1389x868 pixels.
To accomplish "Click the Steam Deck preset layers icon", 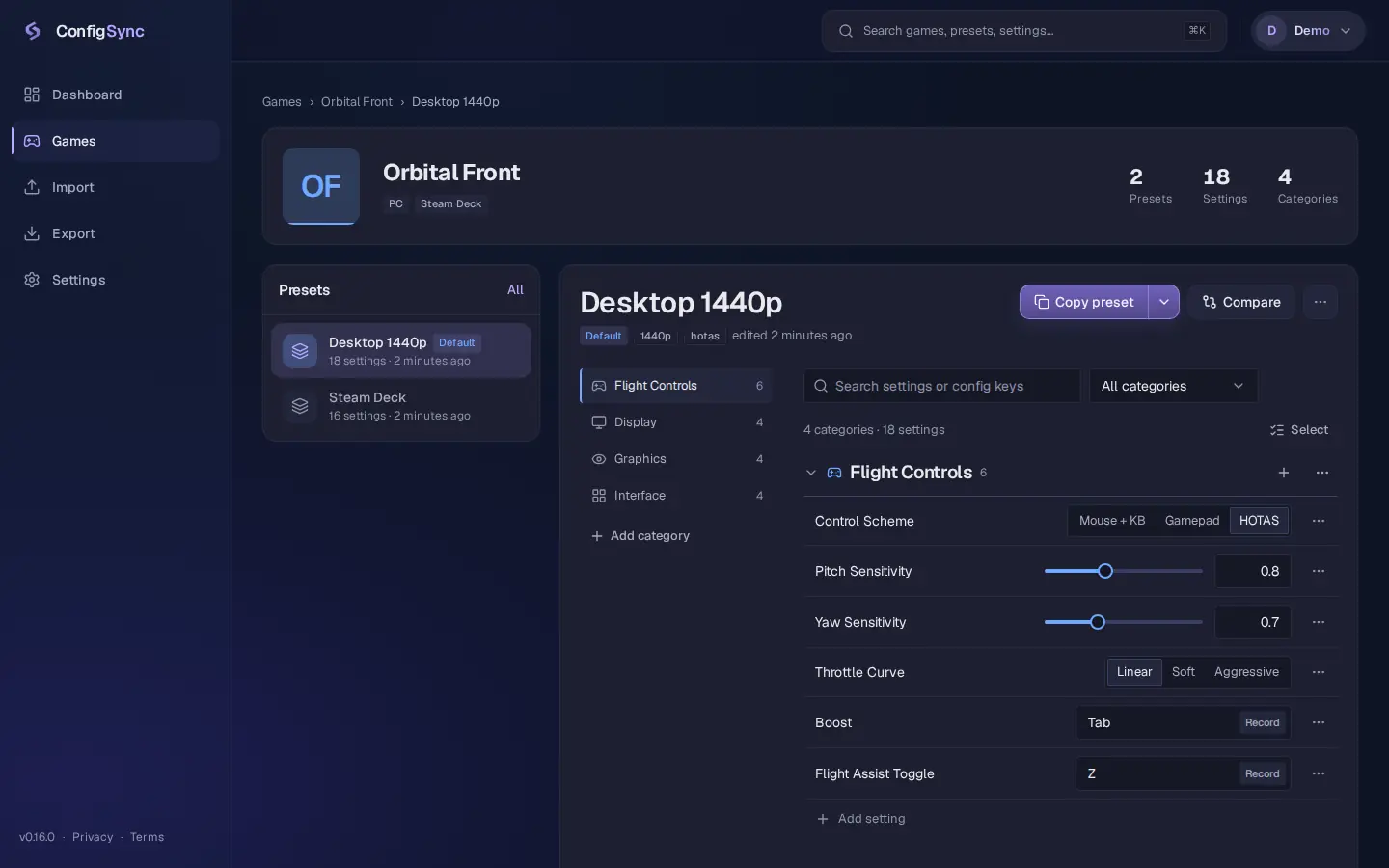I will [x=300, y=406].
